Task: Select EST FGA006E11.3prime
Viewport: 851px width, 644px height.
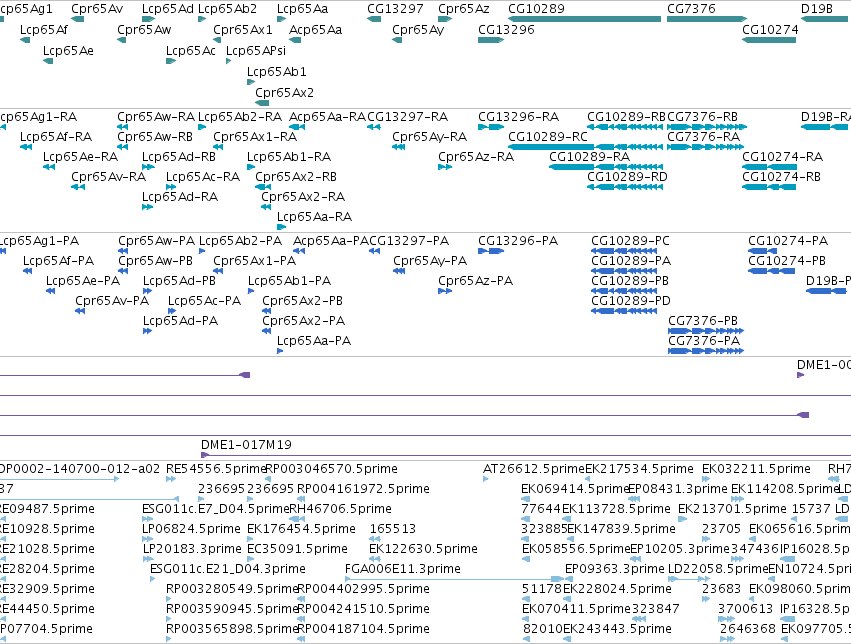Action: tap(402, 569)
